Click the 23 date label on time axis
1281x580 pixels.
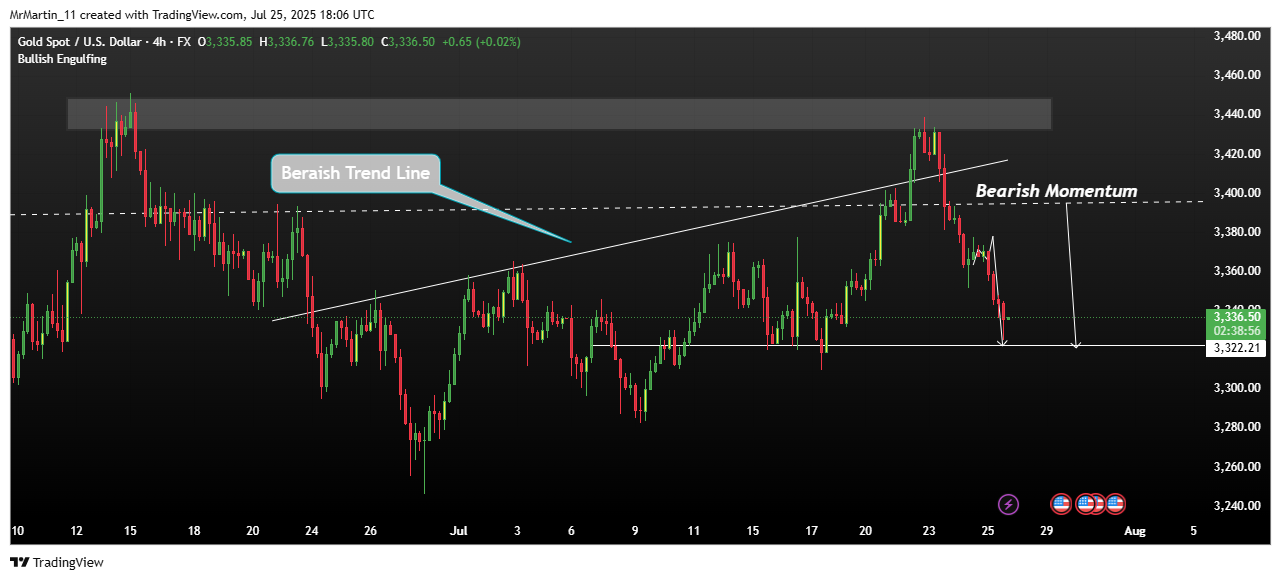click(929, 531)
